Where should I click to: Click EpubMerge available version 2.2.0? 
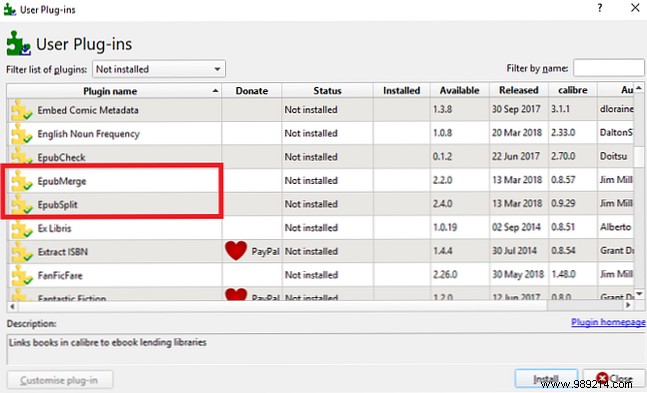pyautogui.click(x=443, y=180)
